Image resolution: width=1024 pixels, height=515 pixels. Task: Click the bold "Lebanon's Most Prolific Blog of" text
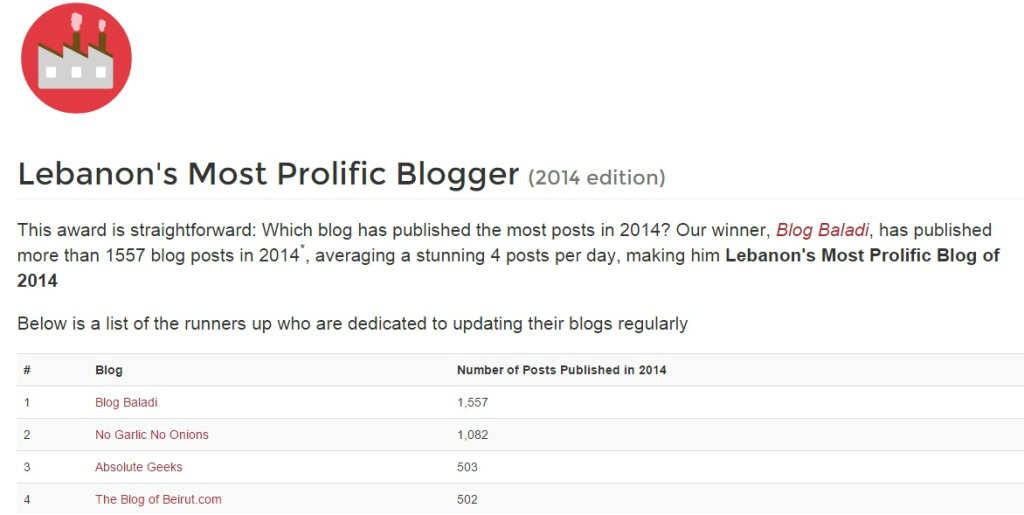[862, 255]
